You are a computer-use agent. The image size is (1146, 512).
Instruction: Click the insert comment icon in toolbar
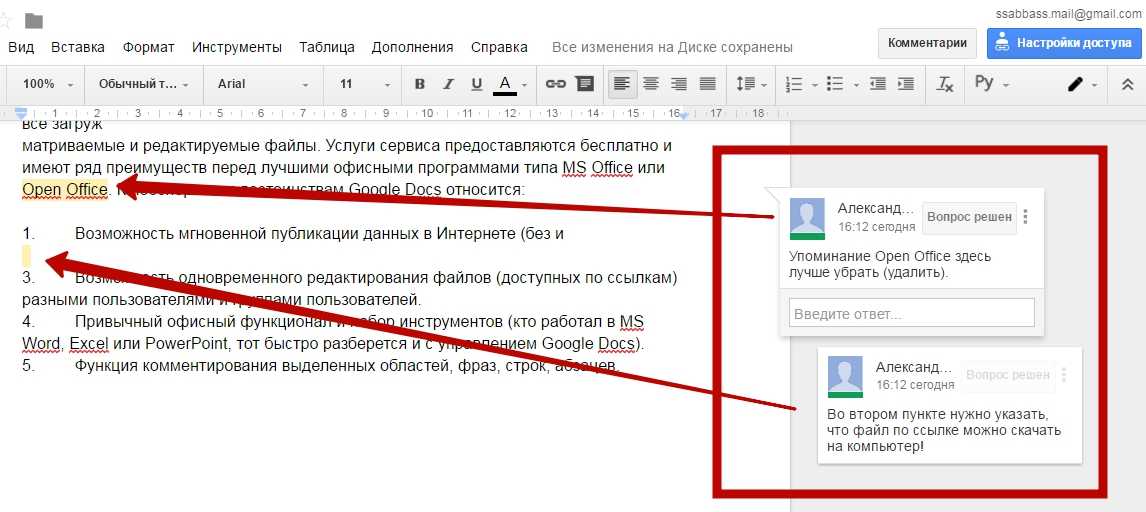pos(585,84)
